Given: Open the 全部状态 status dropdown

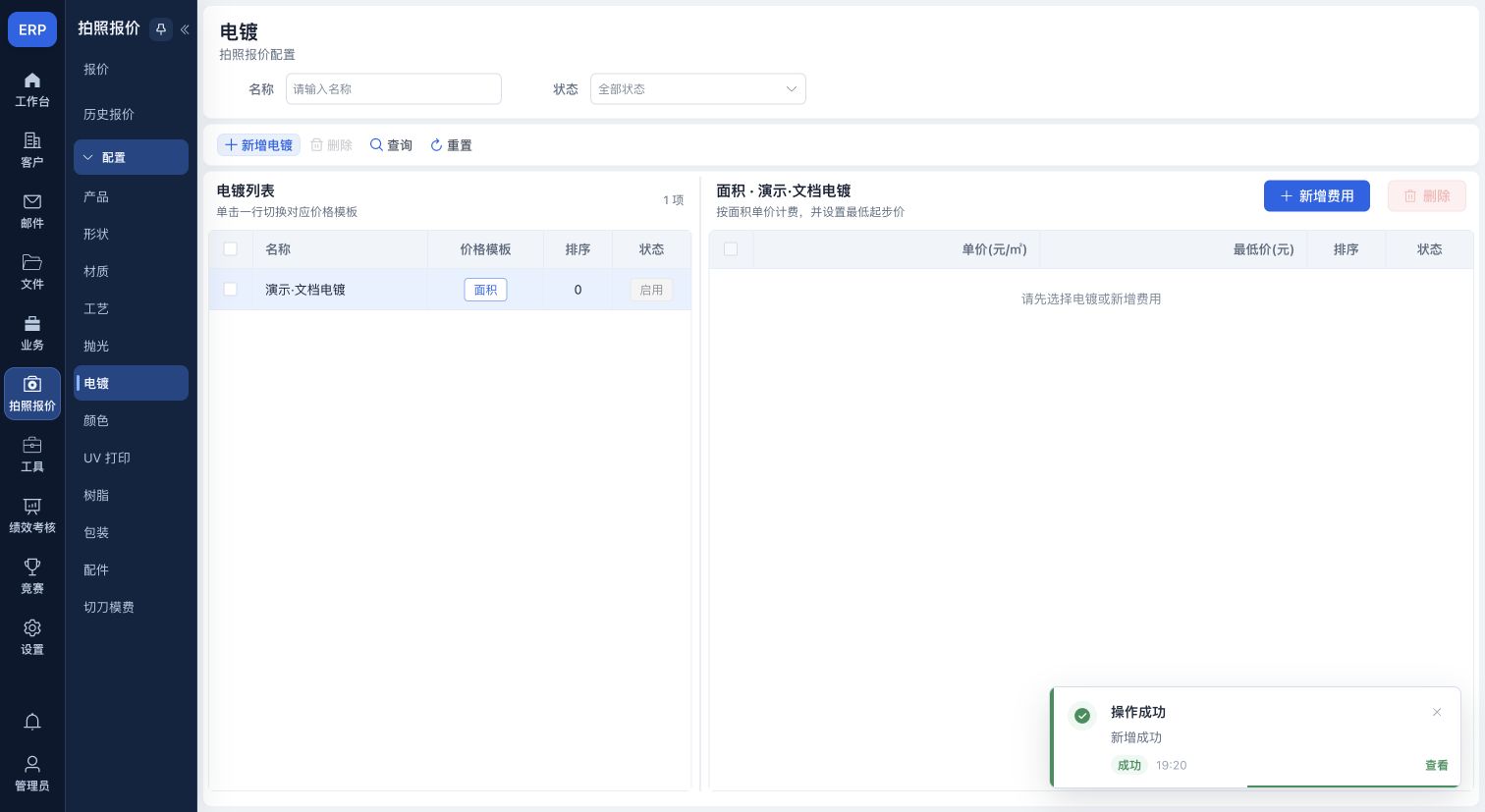Looking at the screenshot, I should 697,88.
